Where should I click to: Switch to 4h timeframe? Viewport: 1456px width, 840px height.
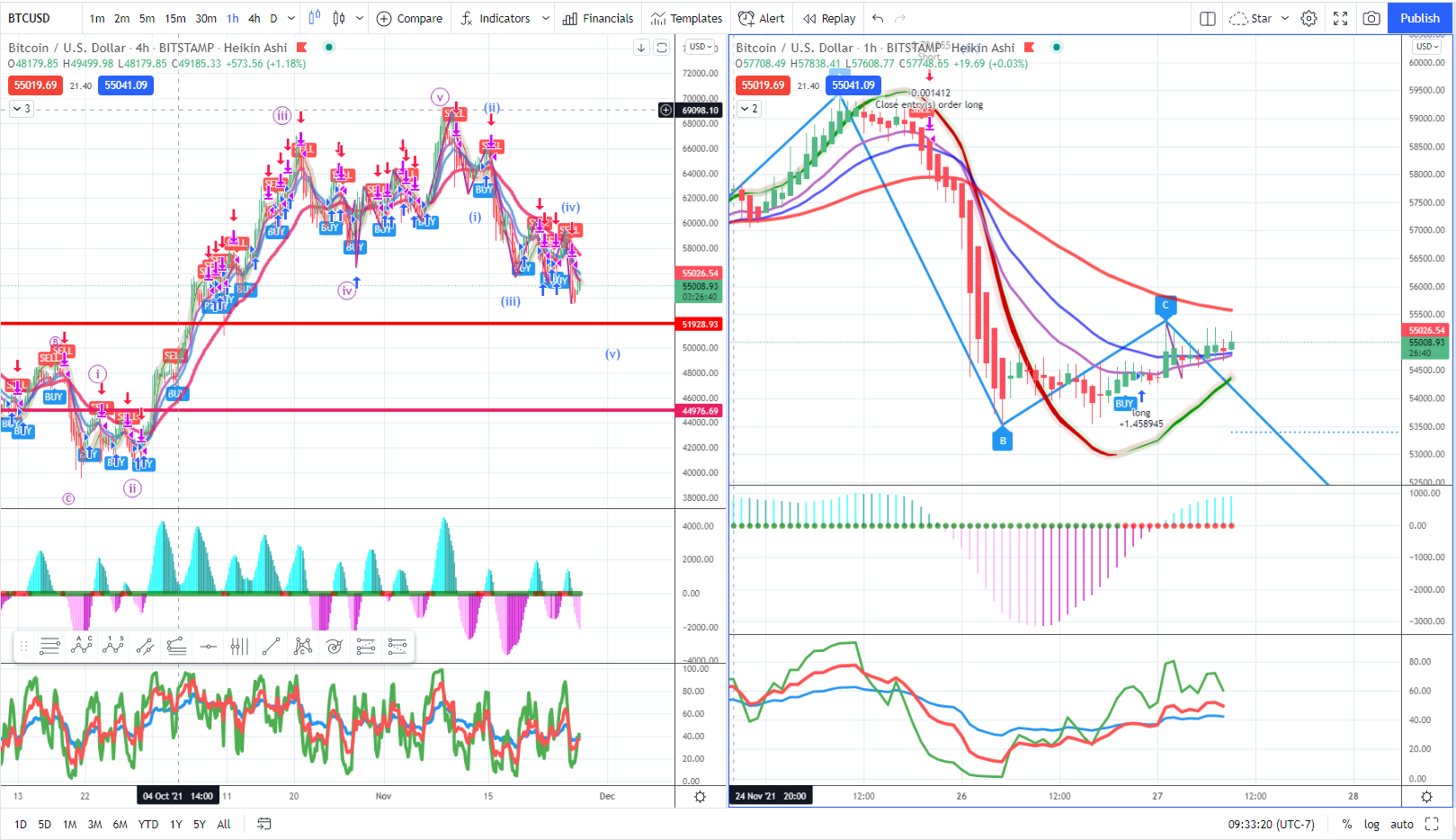(x=255, y=18)
